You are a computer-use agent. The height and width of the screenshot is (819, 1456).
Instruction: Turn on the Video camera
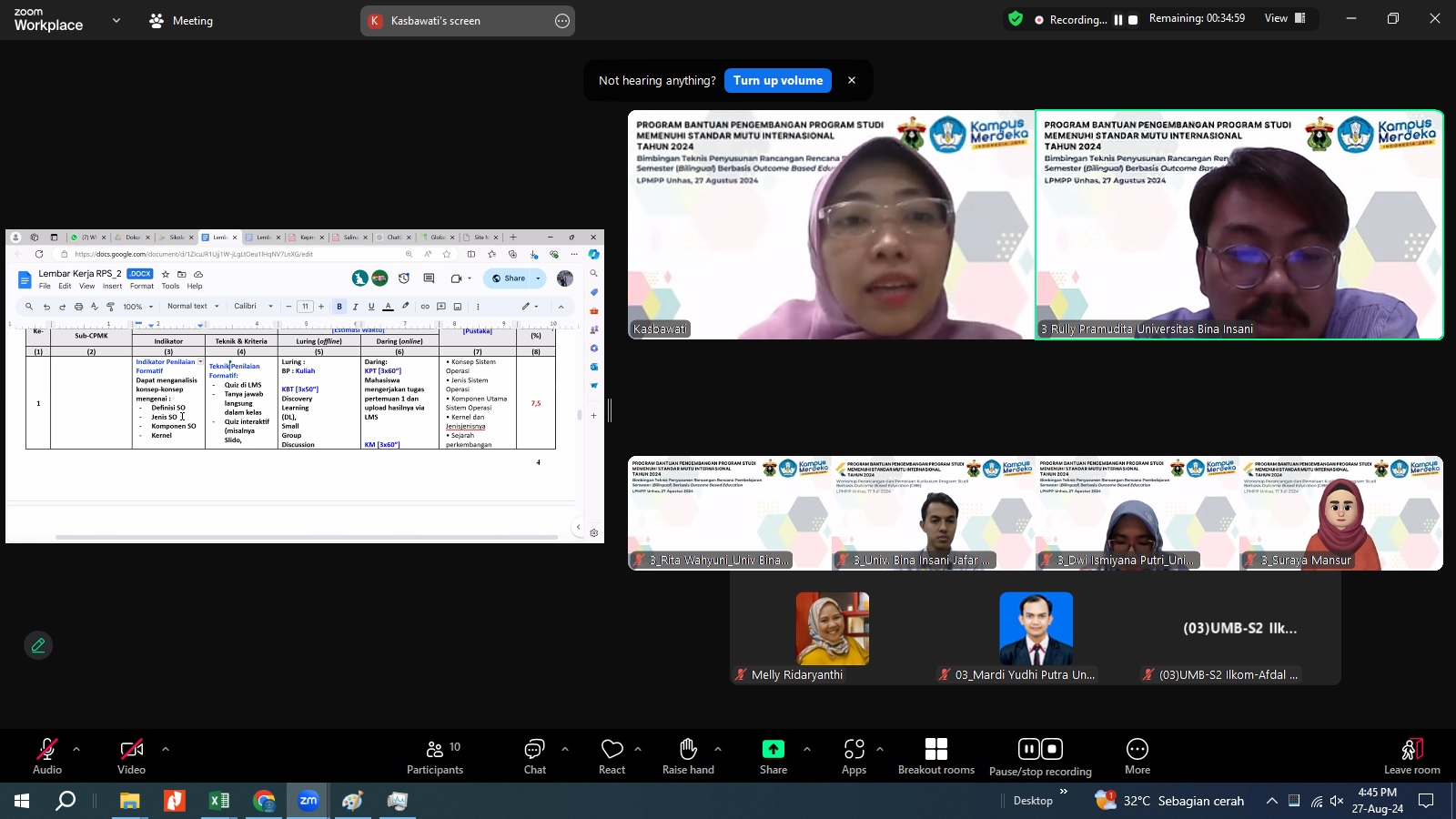[x=131, y=755]
